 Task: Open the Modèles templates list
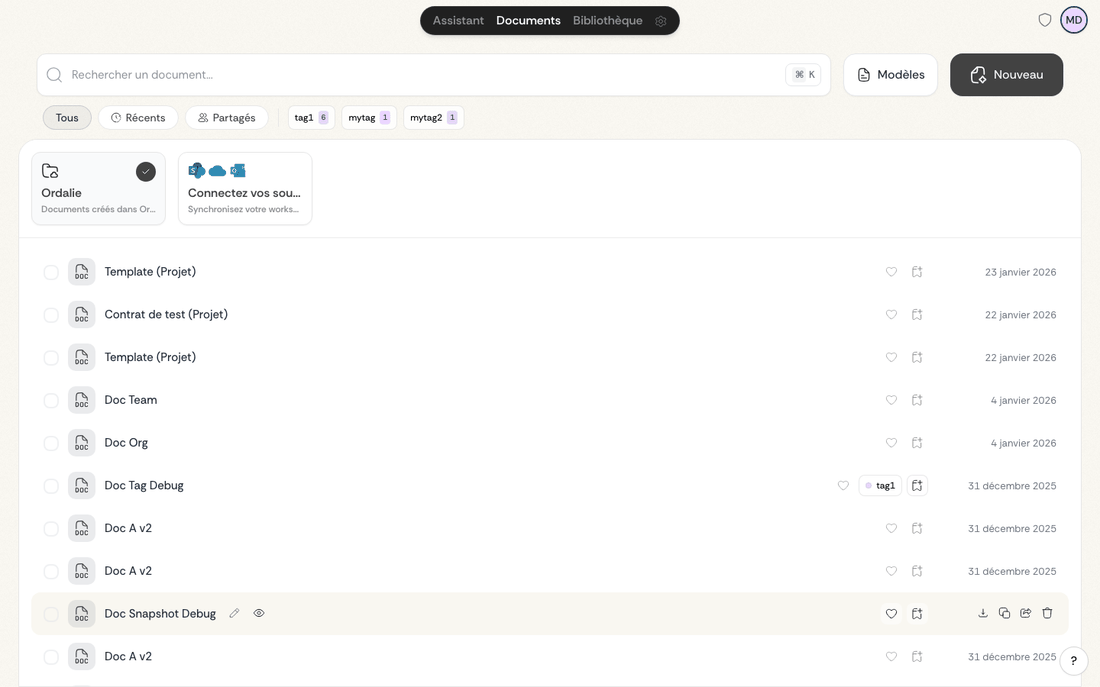[890, 75]
